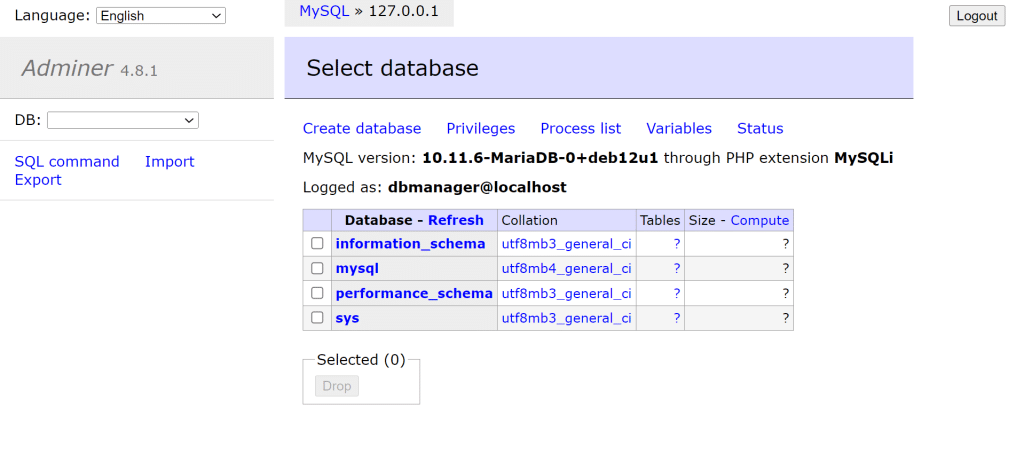1024x461 pixels.
Task: View server Status
Action: tap(760, 129)
